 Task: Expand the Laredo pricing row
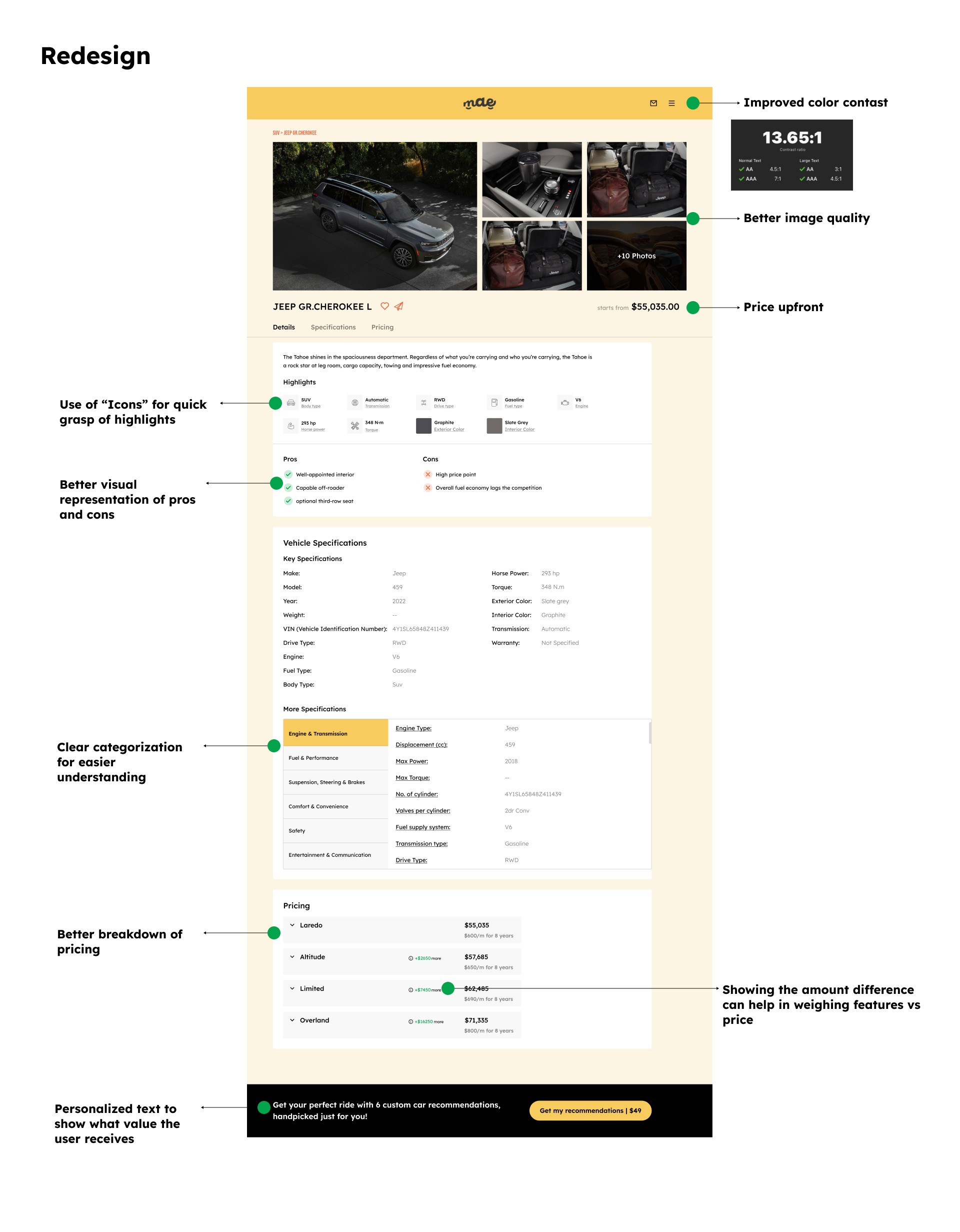(292, 925)
